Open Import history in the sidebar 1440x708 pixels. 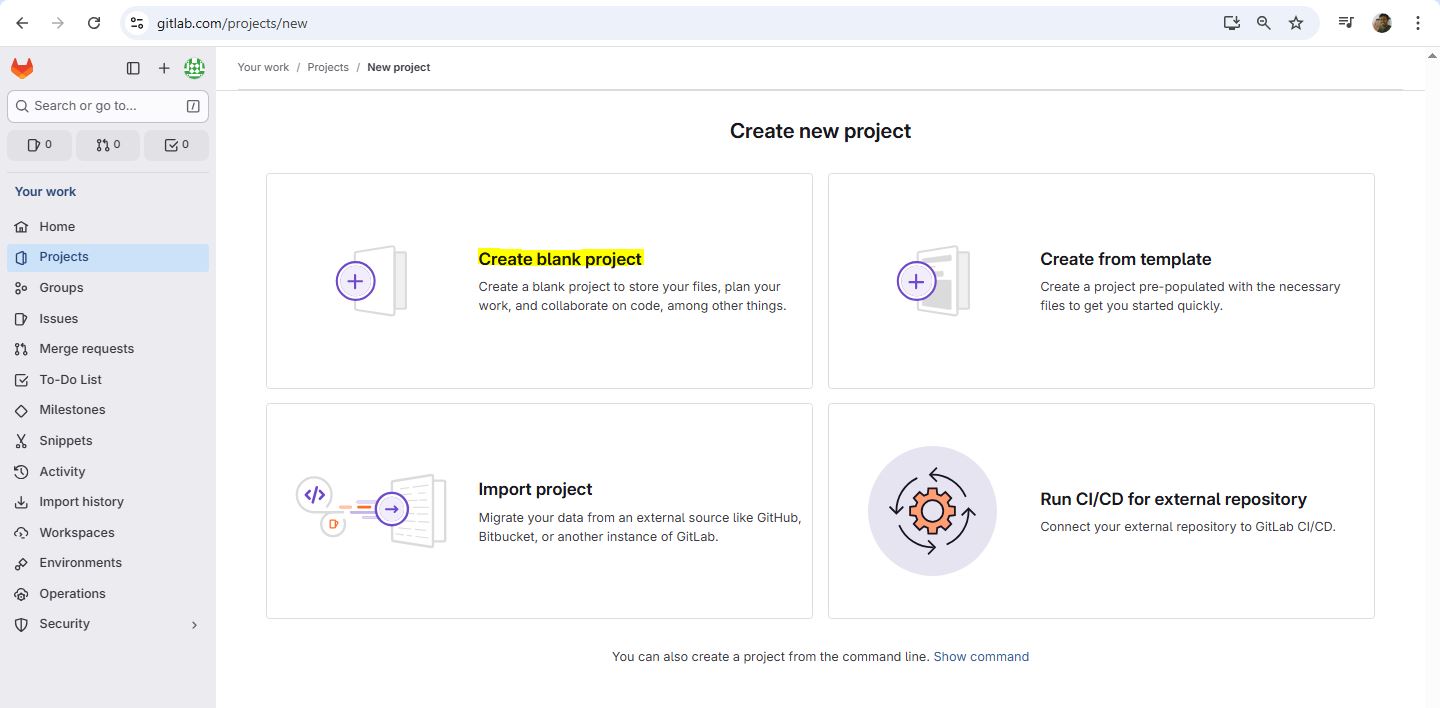click(81, 502)
